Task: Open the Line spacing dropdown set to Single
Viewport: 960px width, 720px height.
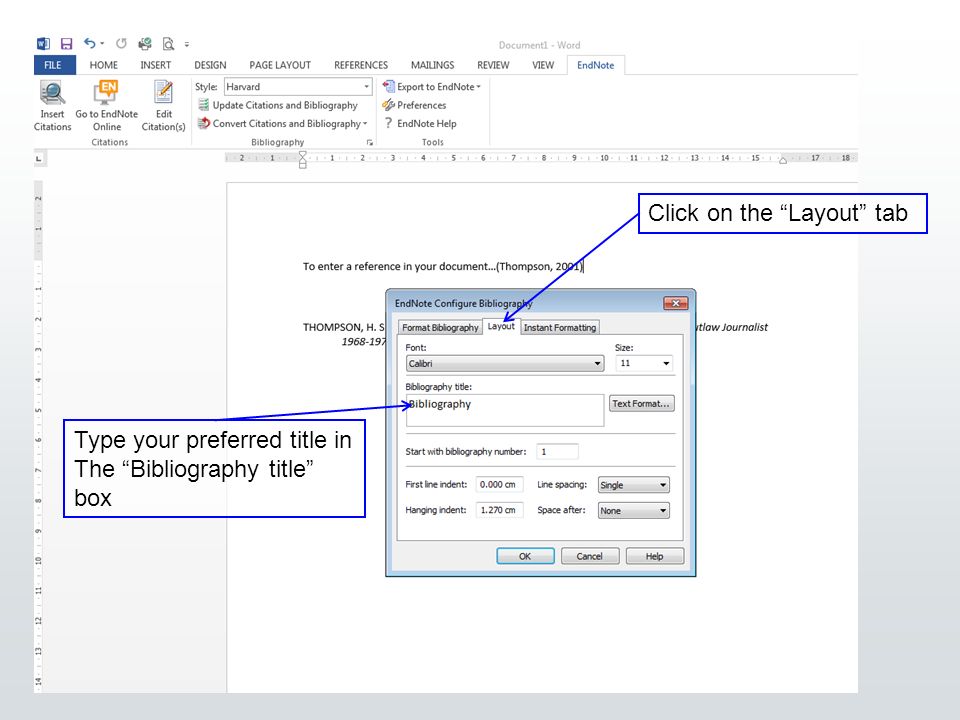Action: coord(634,485)
